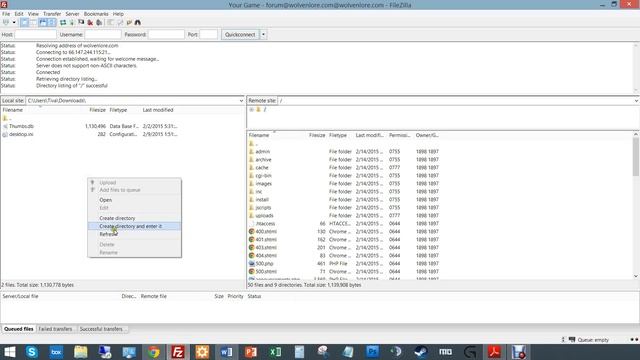Search files with the binoculars icon
The width and height of the screenshot is (640, 360).
(138, 22)
